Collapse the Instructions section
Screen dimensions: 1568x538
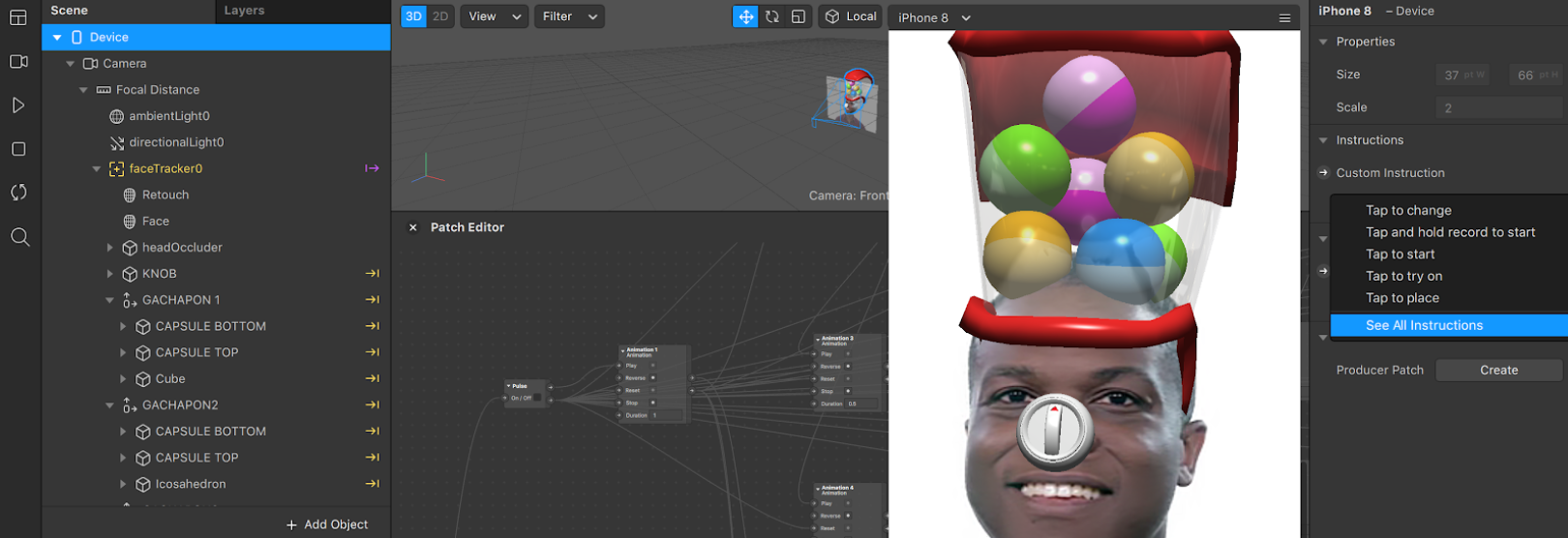tap(1323, 140)
